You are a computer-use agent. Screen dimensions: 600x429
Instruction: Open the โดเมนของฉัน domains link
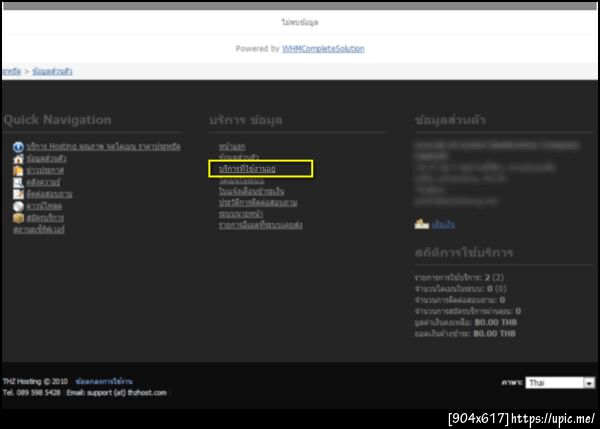[241, 181]
